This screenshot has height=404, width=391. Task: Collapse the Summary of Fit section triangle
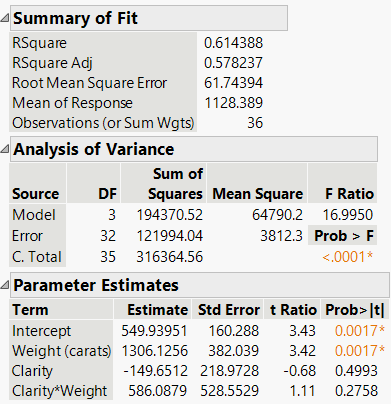[5, 18]
